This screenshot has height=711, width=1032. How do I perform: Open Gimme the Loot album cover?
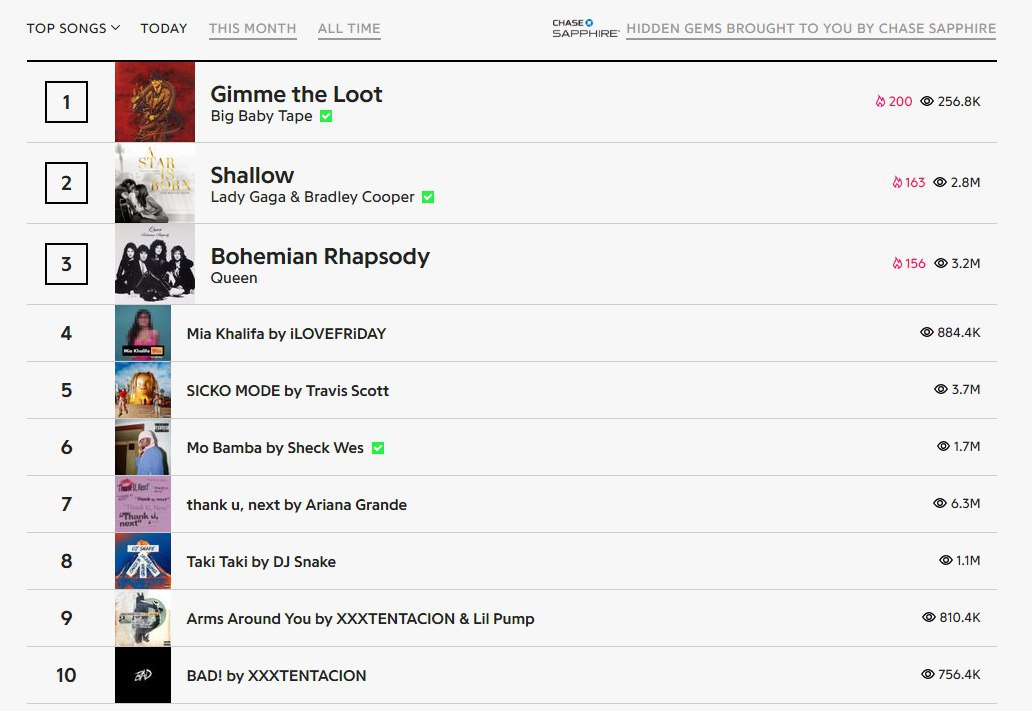click(x=155, y=102)
